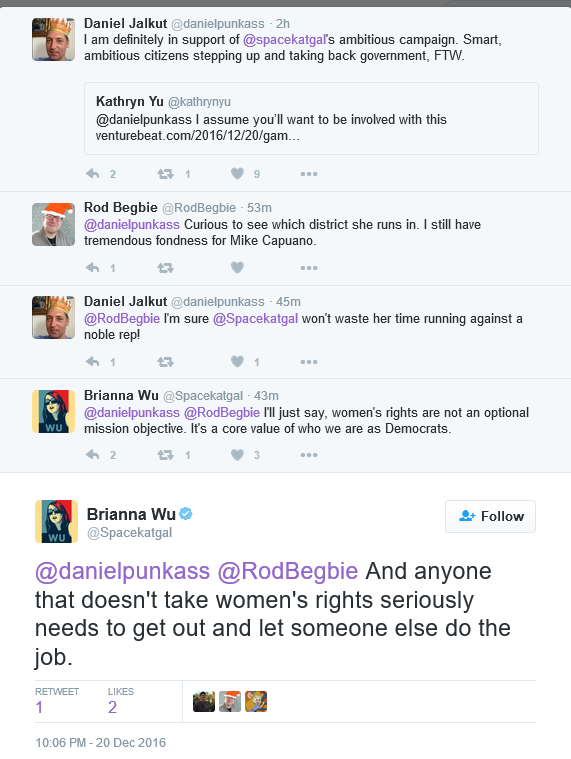
Task: Retweet Daniel Jalkut's campaign support tweet
Action: (x=165, y=174)
